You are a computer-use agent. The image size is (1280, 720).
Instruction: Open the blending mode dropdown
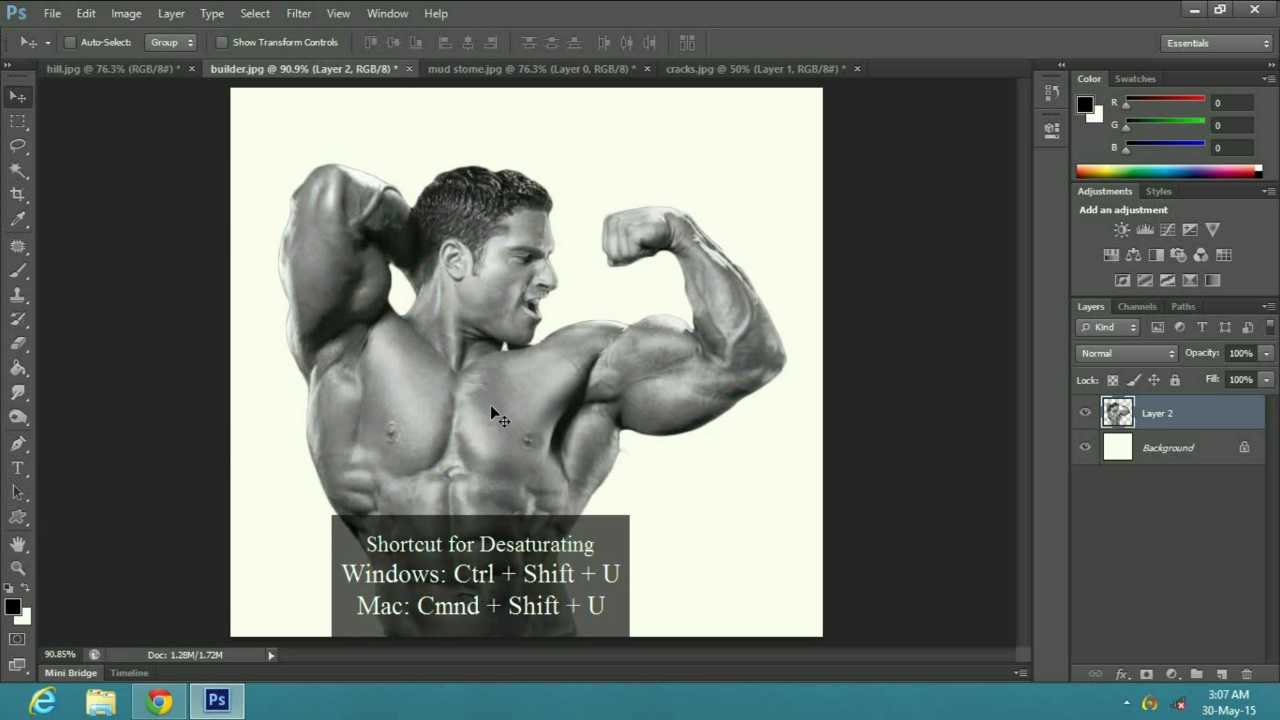[1127, 352]
